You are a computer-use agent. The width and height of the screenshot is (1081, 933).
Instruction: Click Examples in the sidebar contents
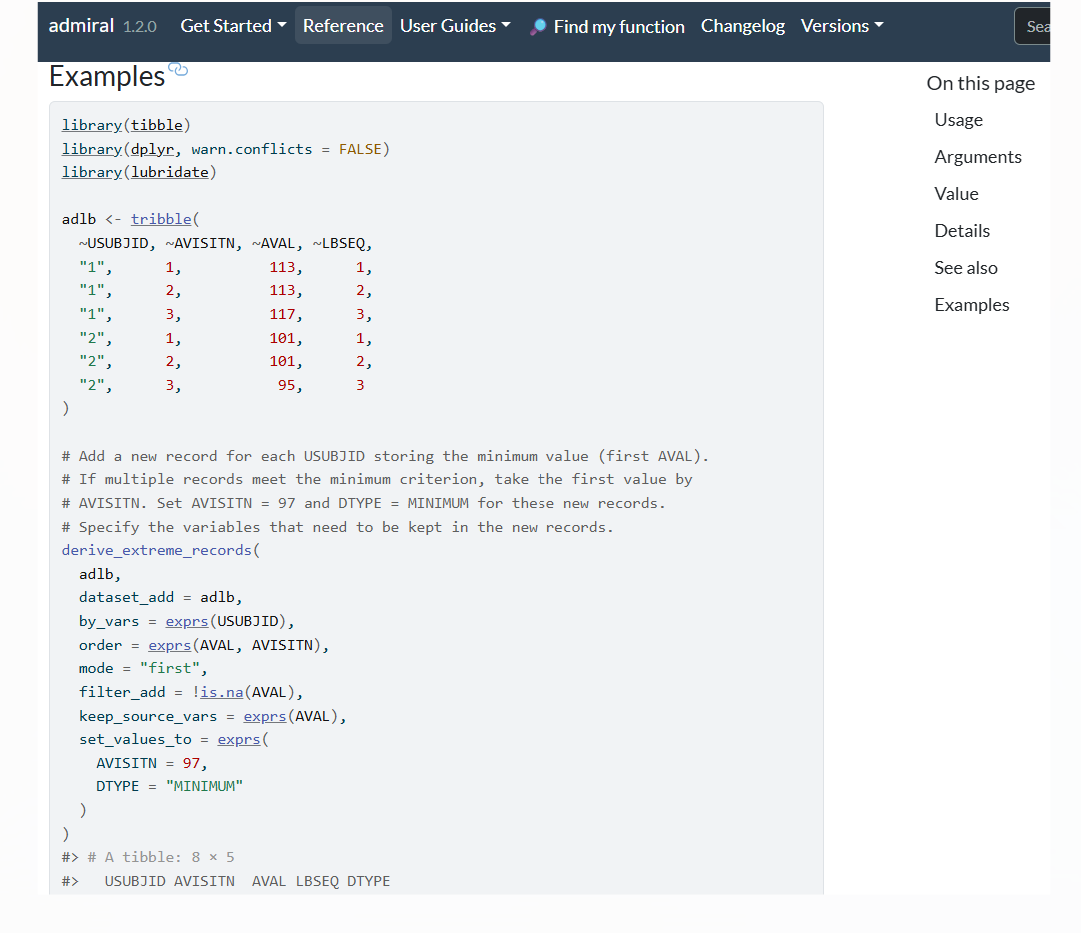(971, 305)
